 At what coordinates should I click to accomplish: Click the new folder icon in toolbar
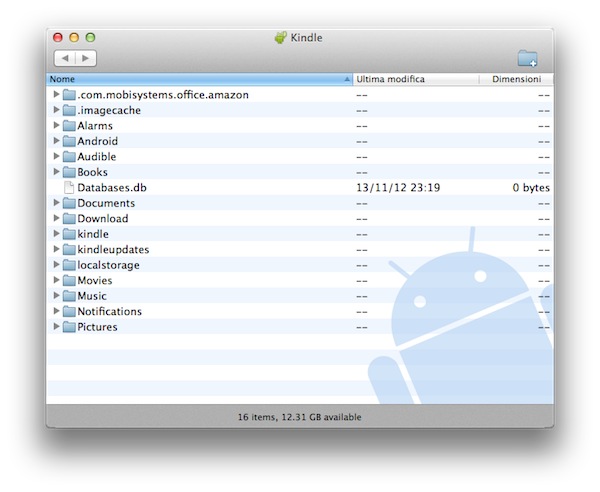coord(527,58)
